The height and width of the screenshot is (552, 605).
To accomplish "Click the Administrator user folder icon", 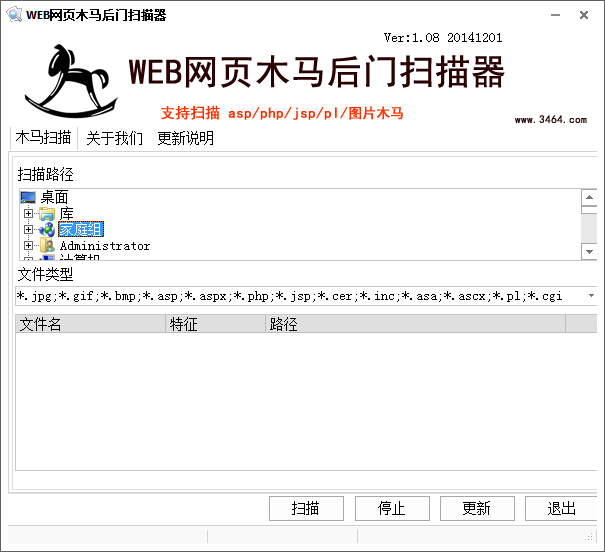I will 47,245.
